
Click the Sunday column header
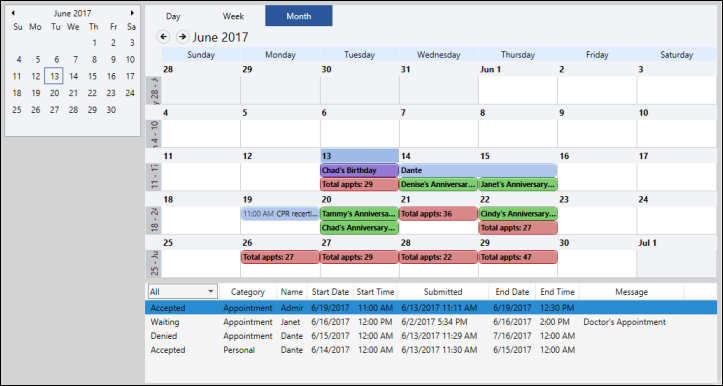click(201, 54)
